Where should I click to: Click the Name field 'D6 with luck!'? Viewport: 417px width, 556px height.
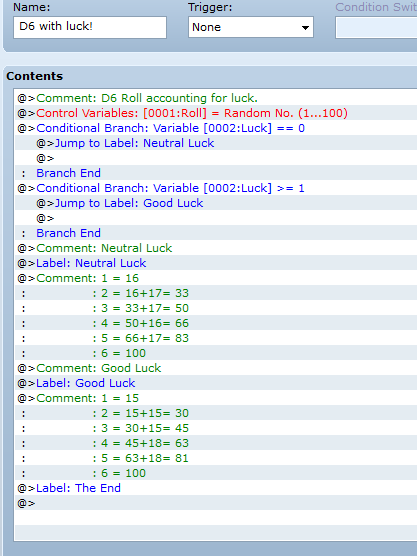tap(90, 27)
